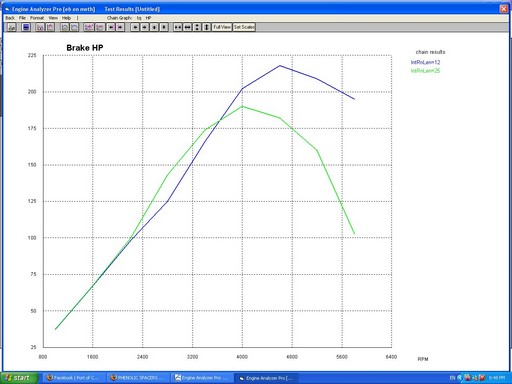The width and height of the screenshot is (512, 384).
Task: Click the horizontal expand double-arrow icon
Action: pos(188,27)
